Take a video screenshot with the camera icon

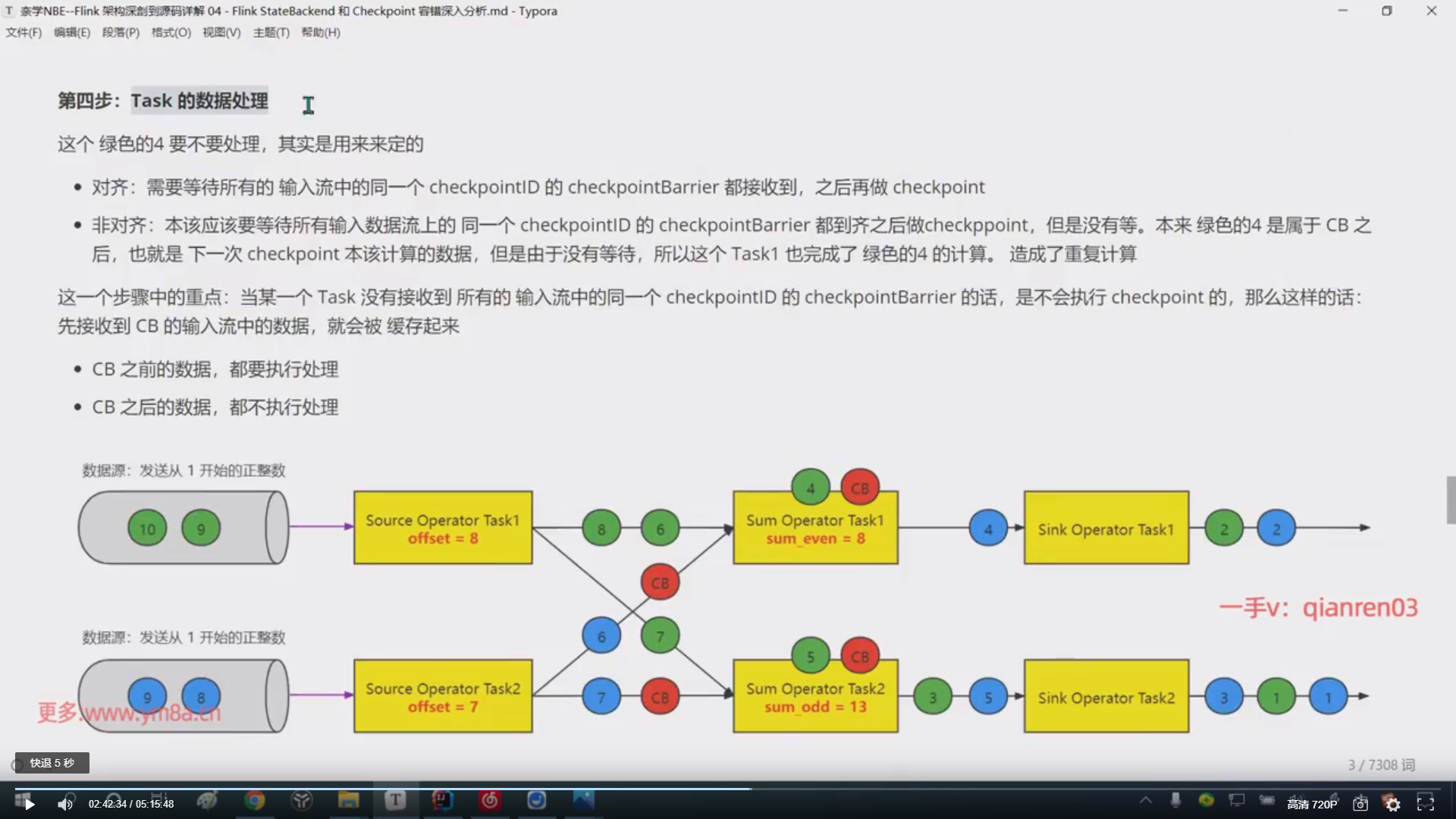[x=1360, y=804]
